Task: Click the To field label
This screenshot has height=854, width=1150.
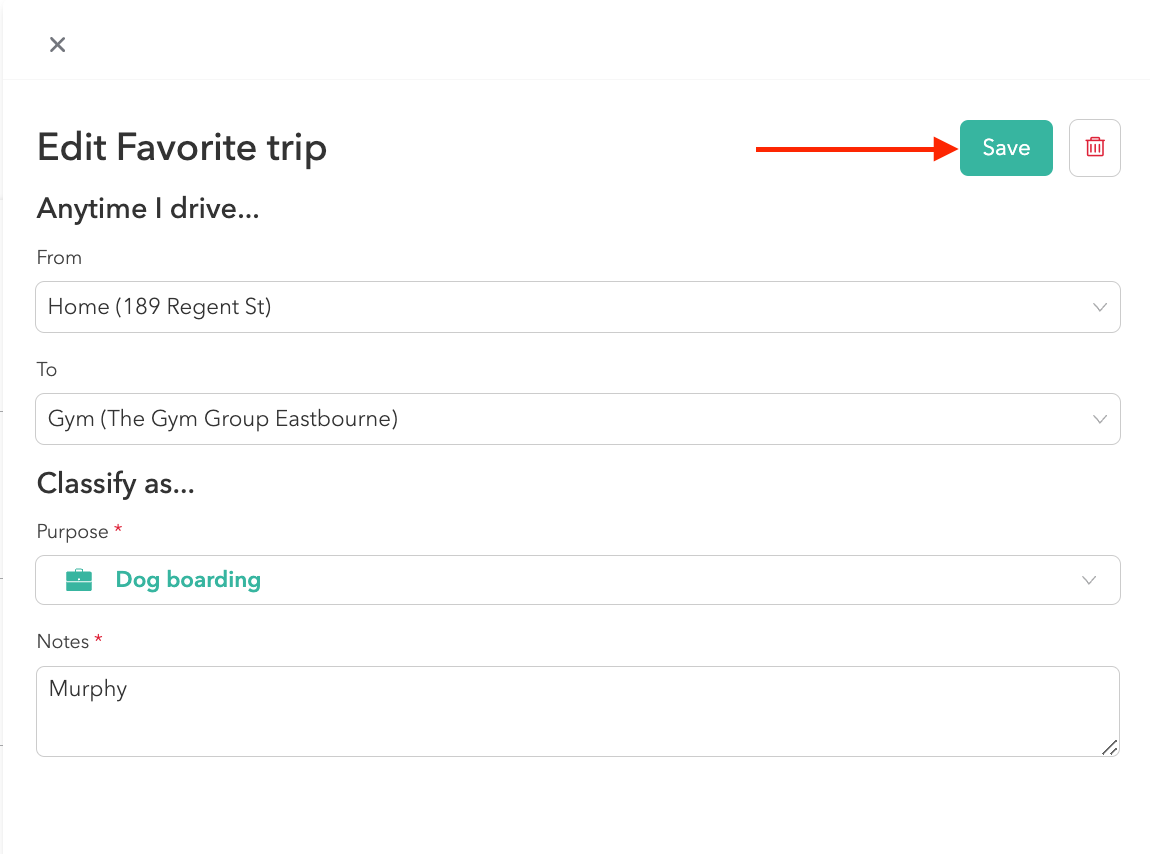Action: (x=47, y=369)
